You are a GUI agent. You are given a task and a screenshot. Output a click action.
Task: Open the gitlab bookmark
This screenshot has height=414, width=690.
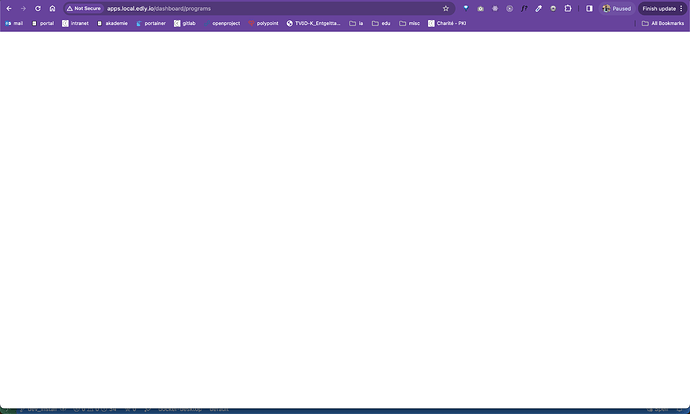point(185,23)
